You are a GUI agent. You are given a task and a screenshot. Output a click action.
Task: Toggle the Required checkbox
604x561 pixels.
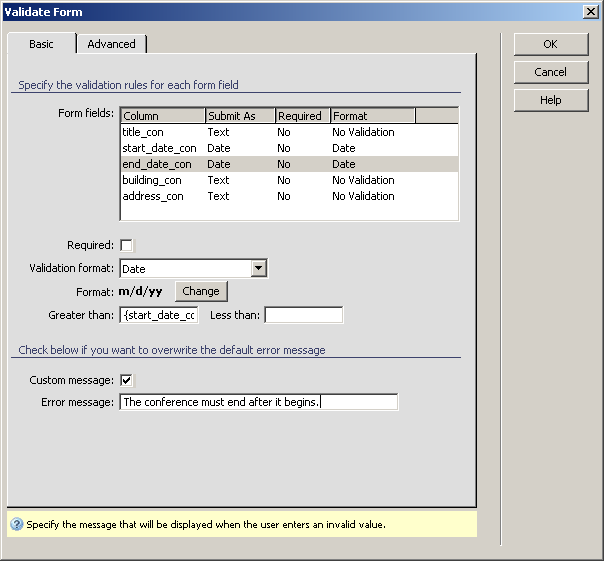point(126,245)
